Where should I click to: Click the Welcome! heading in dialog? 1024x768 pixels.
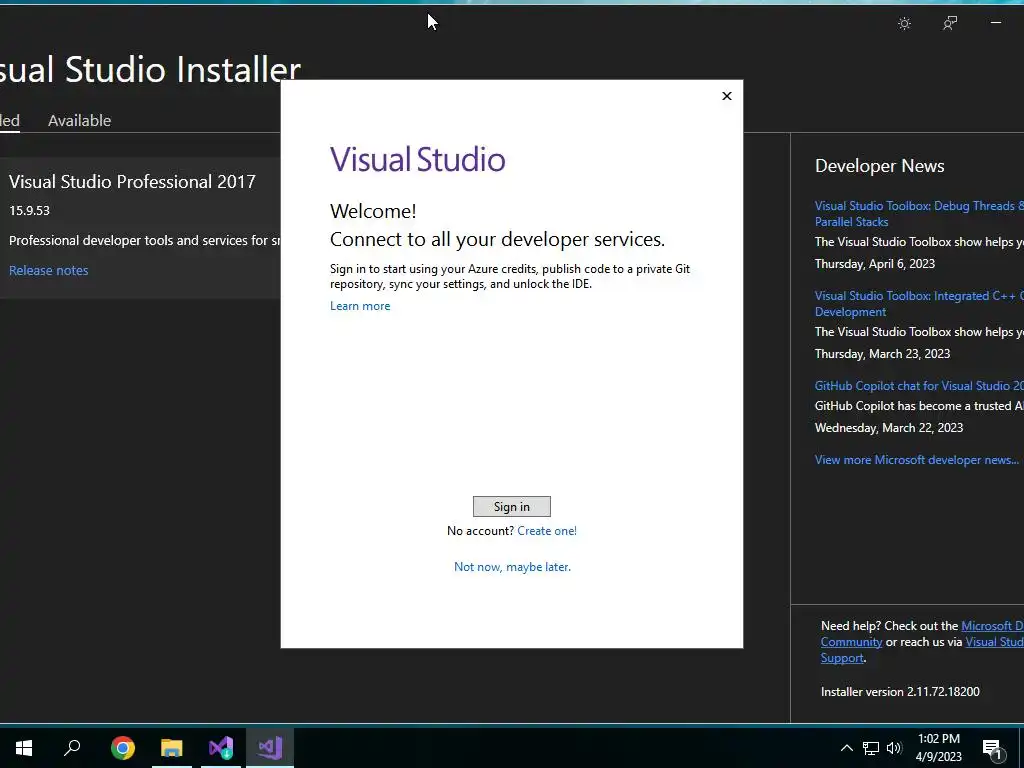point(373,212)
